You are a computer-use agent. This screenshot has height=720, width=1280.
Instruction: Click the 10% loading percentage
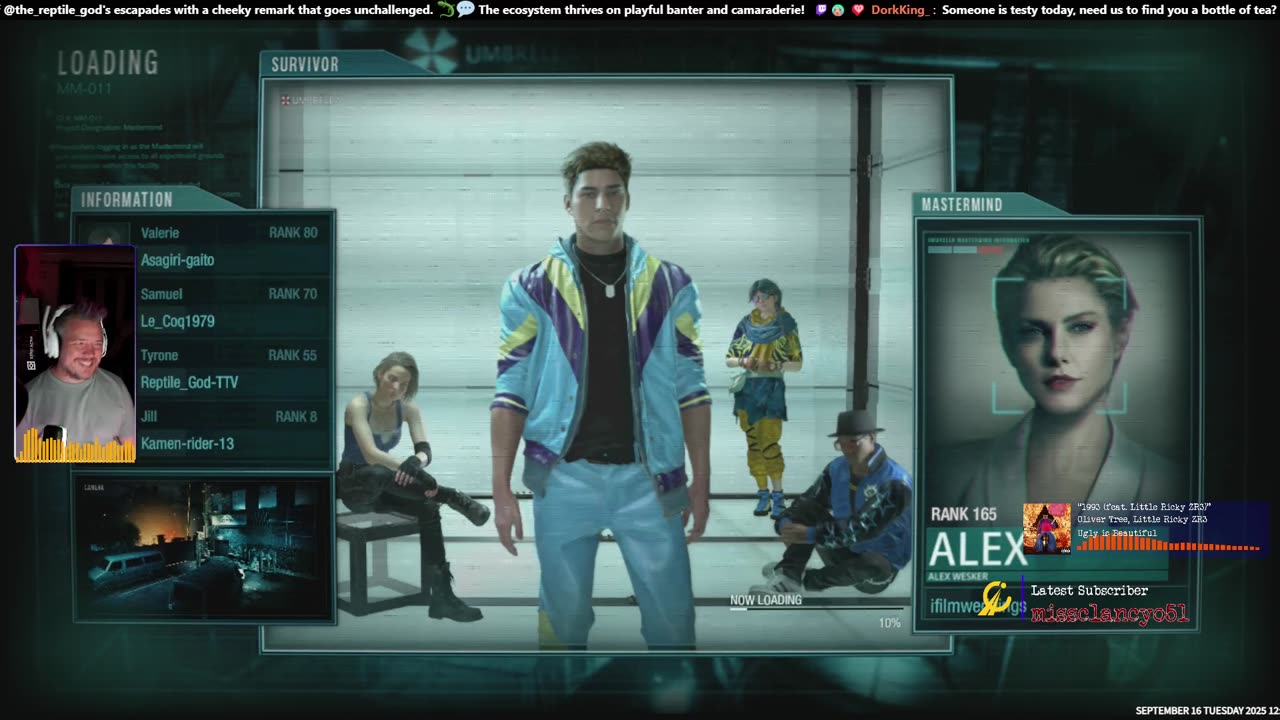point(889,623)
